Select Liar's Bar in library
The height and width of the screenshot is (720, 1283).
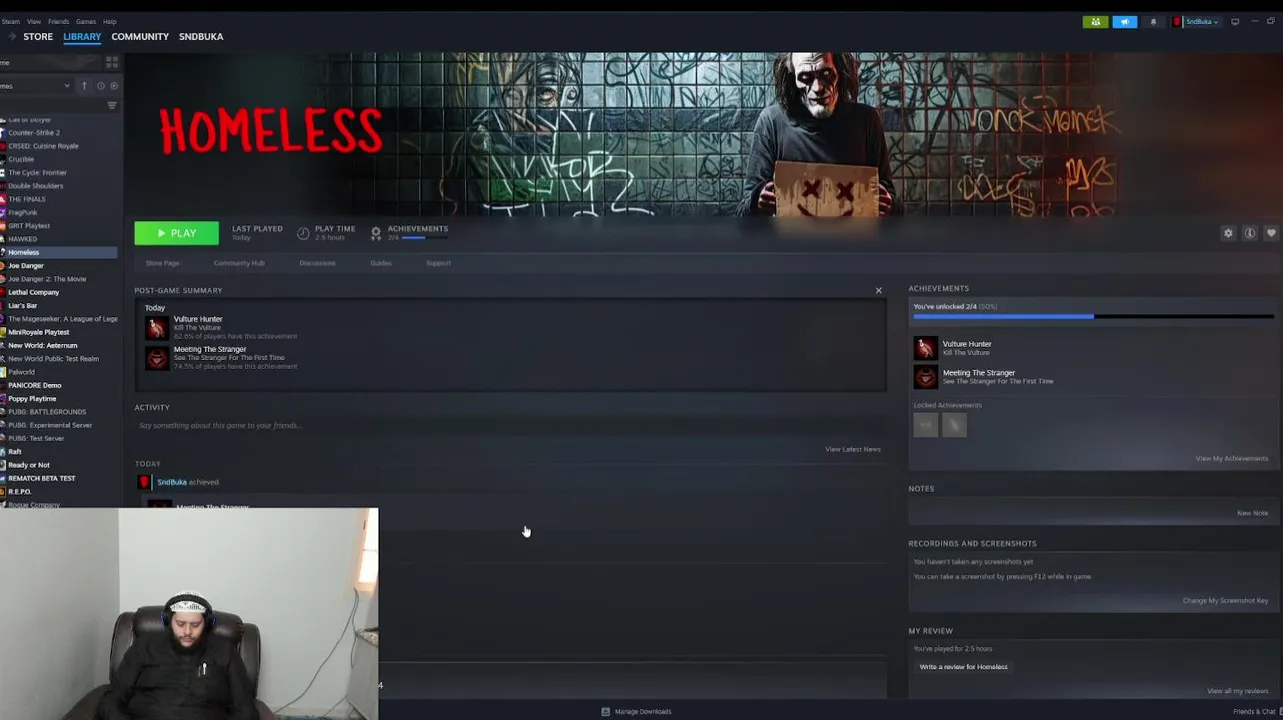coord(22,306)
